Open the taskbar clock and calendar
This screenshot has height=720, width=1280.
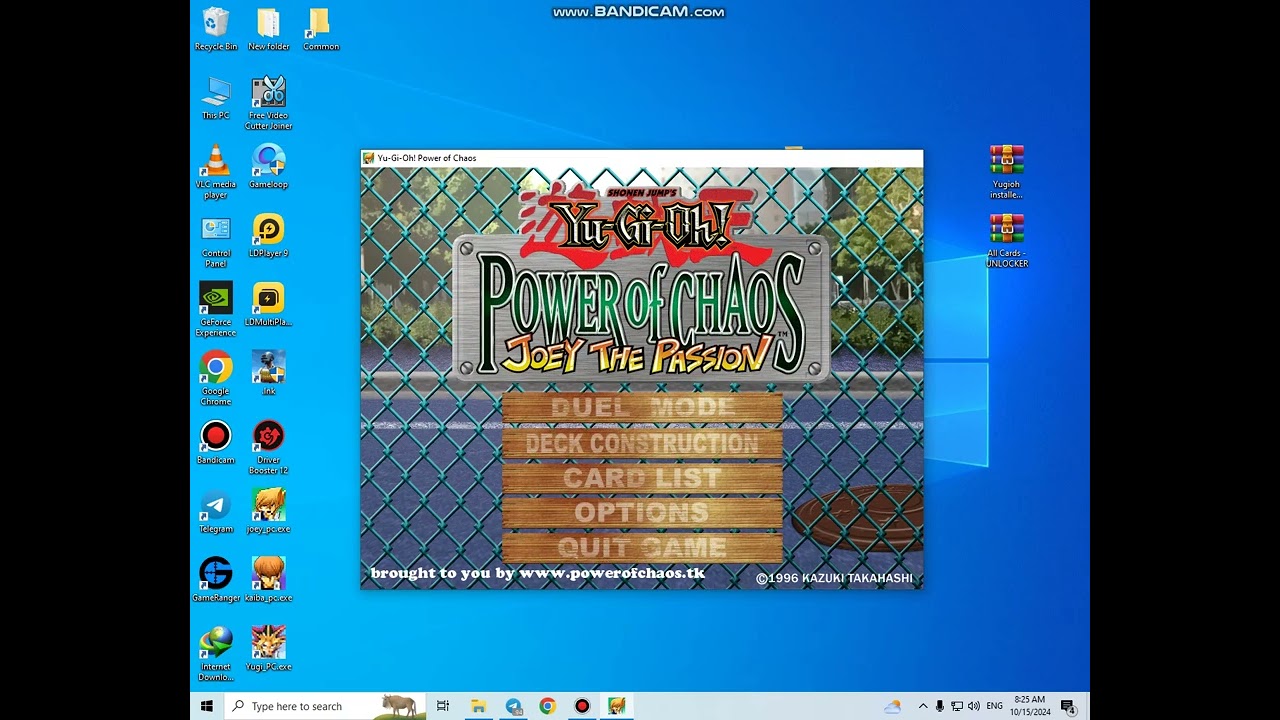coord(1029,706)
